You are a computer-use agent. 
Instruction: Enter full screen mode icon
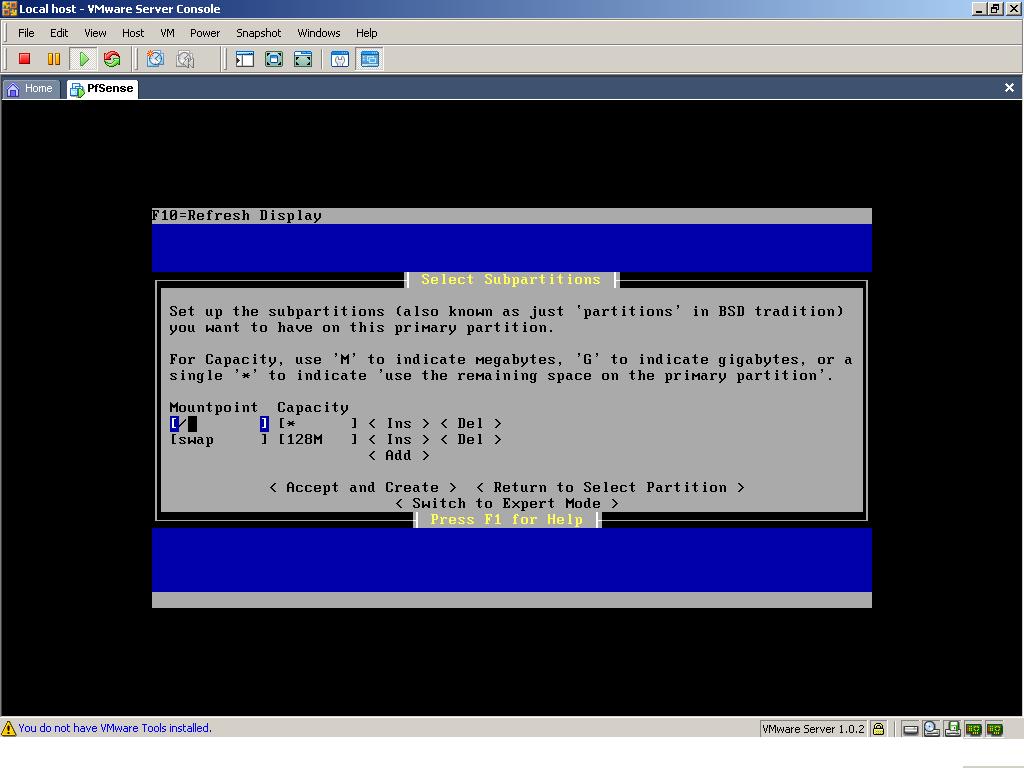pos(274,59)
